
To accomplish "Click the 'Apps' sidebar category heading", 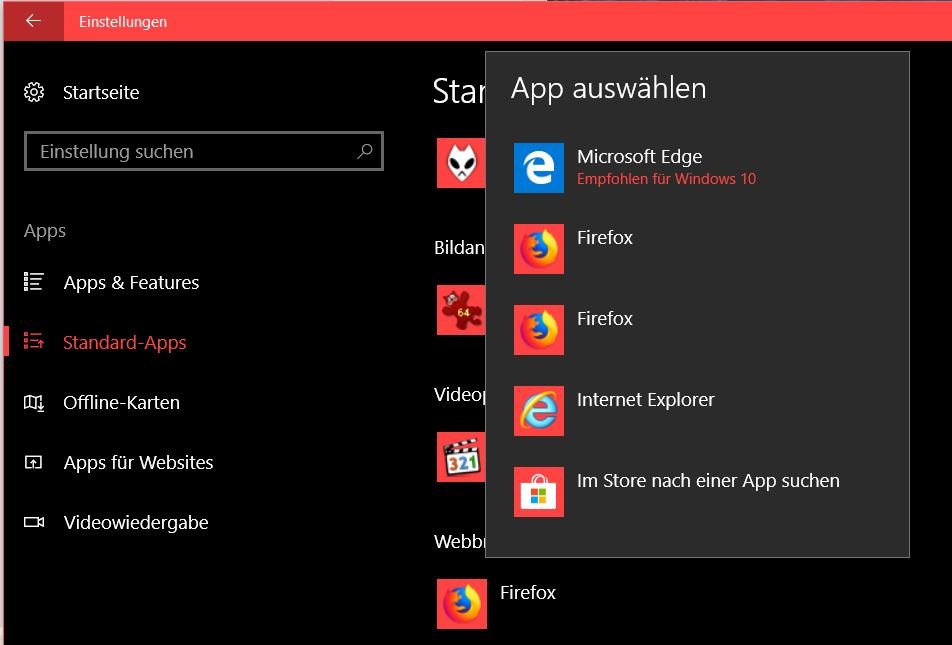I will pyautogui.click(x=45, y=231).
